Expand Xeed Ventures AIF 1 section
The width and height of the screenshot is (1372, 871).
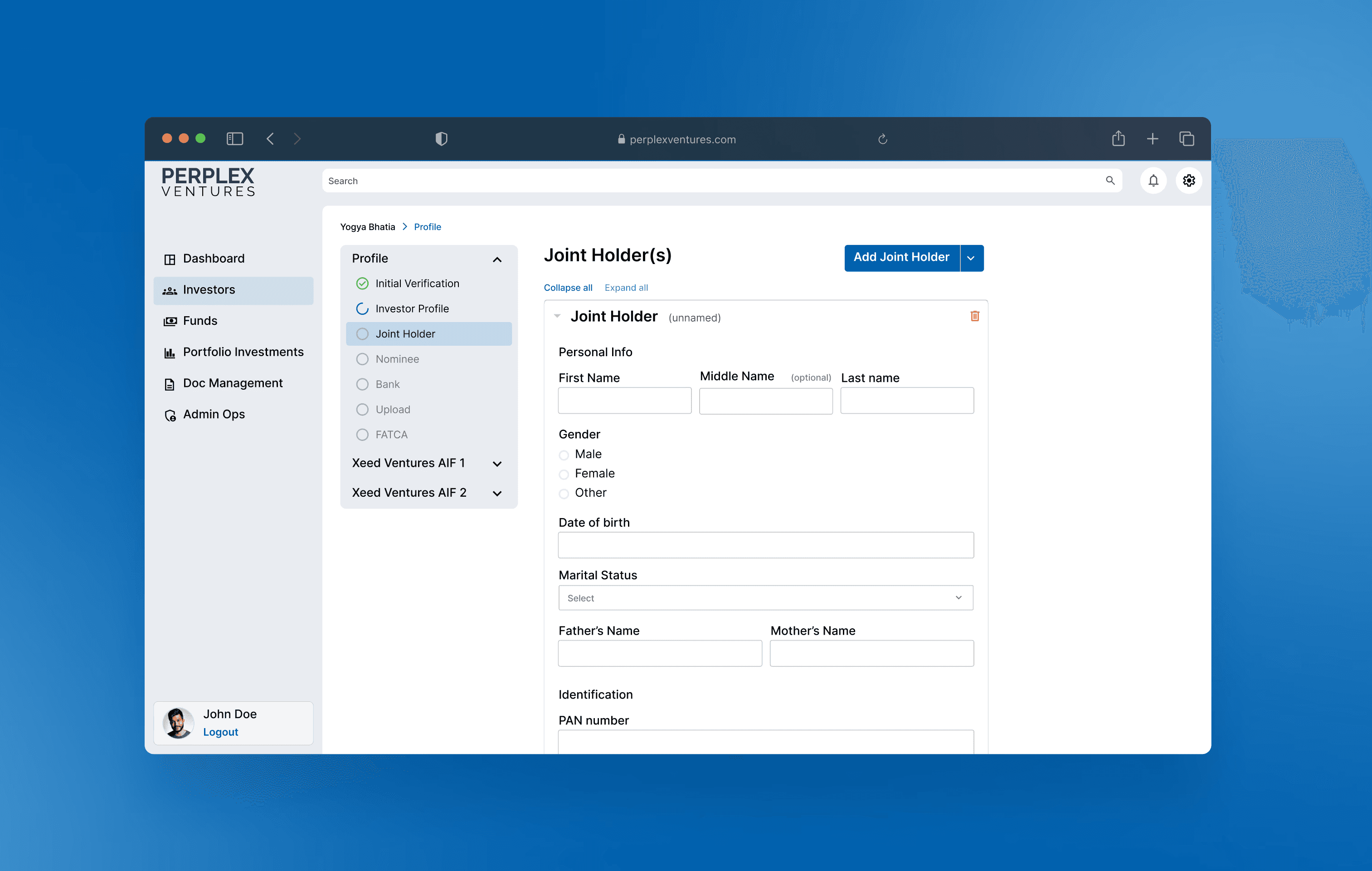point(497,464)
